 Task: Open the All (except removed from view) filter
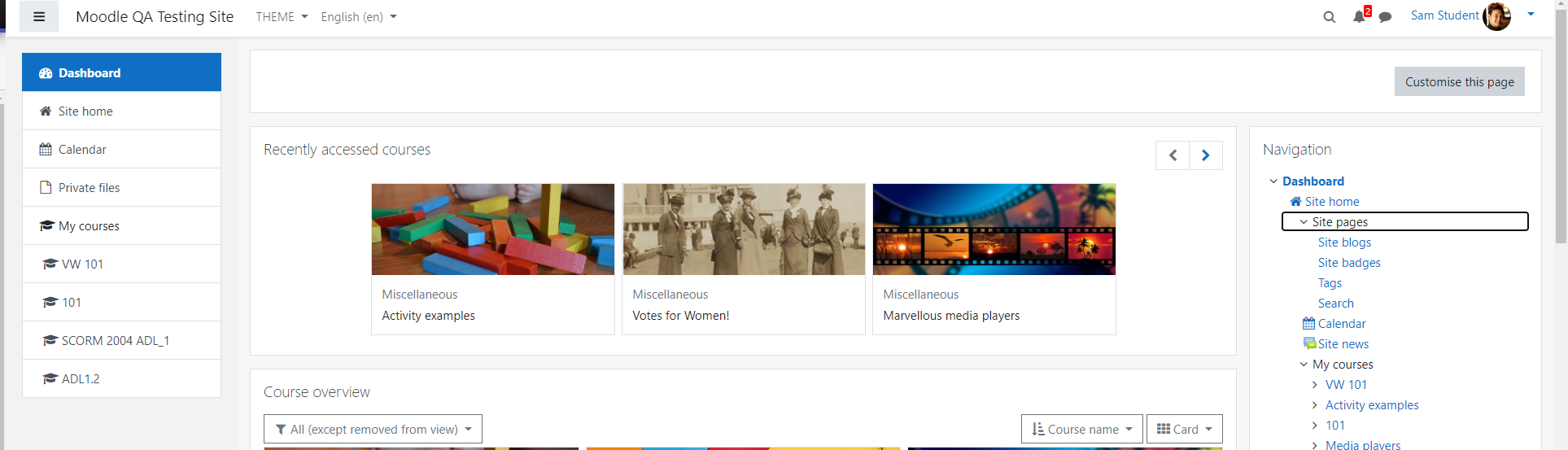click(x=373, y=429)
